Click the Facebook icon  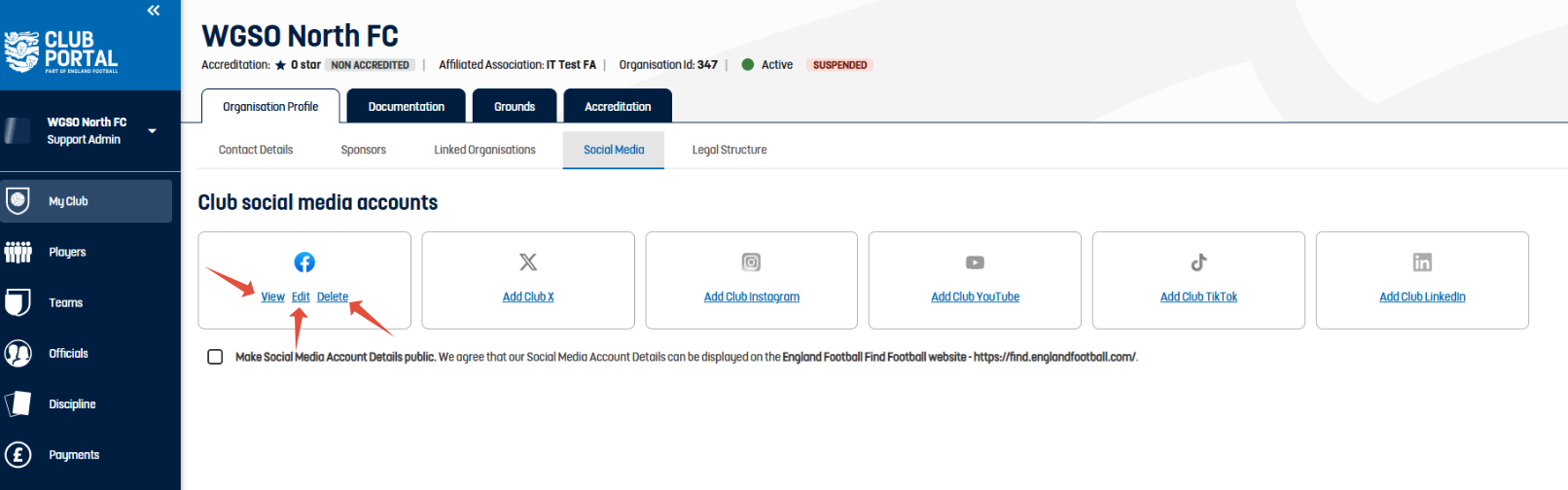tap(304, 262)
